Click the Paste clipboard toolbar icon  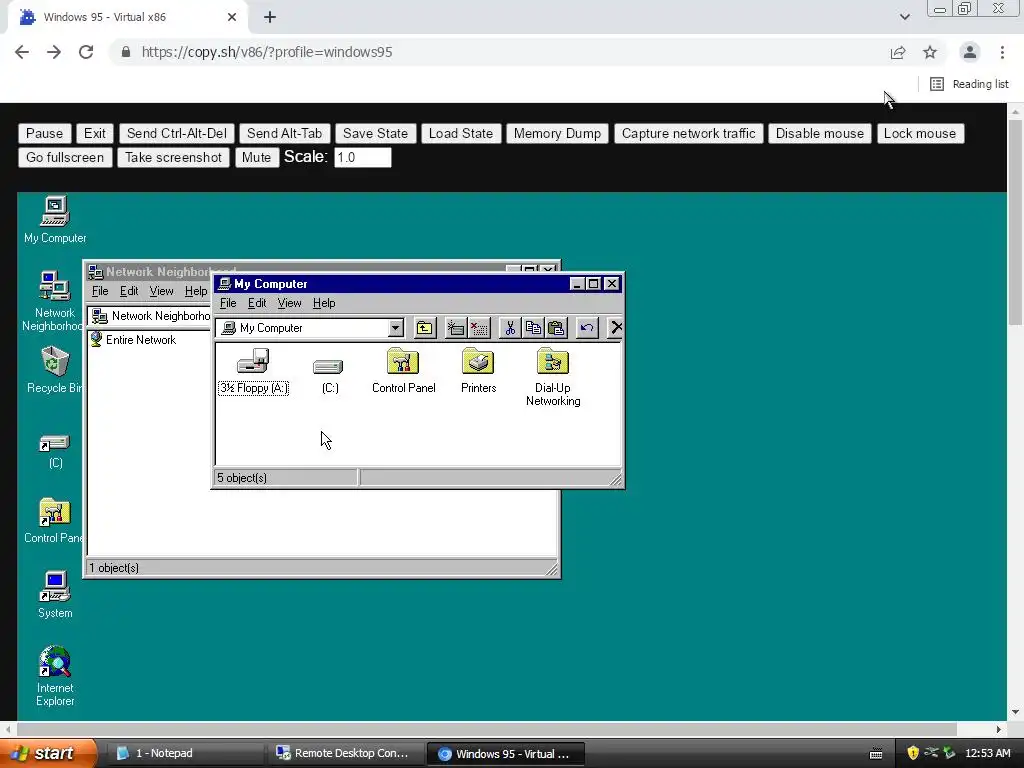(x=556, y=328)
